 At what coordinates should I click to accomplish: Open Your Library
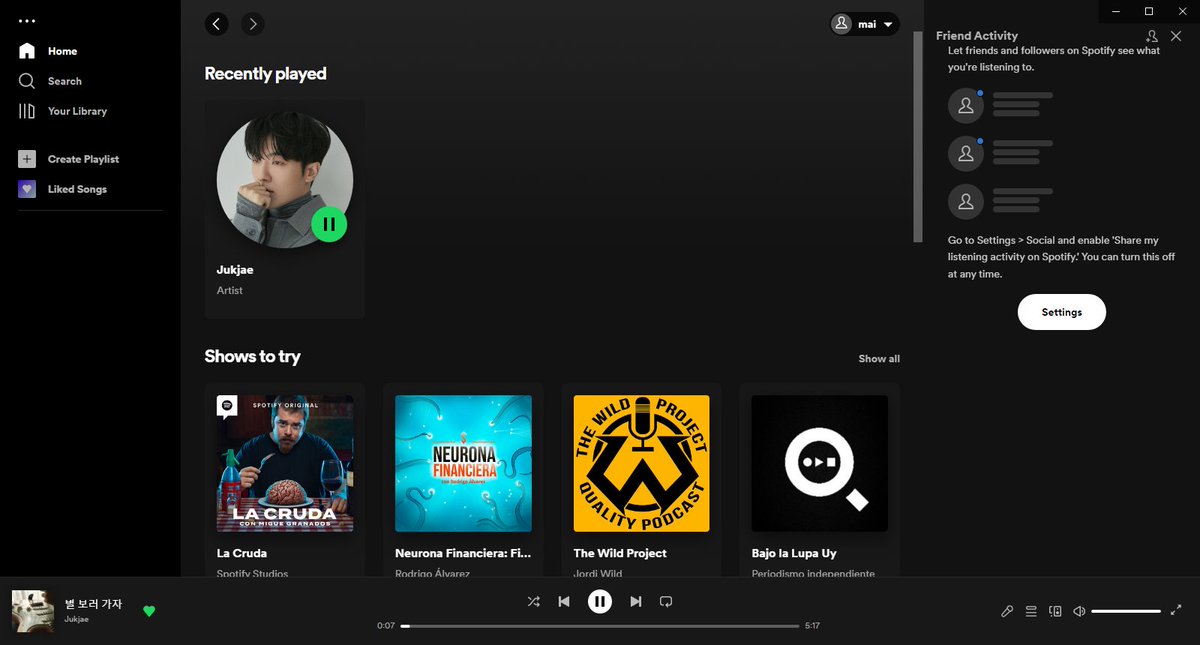63,111
